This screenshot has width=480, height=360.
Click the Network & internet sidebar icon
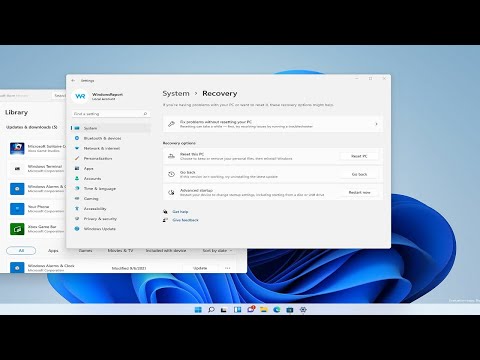click(77, 148)
